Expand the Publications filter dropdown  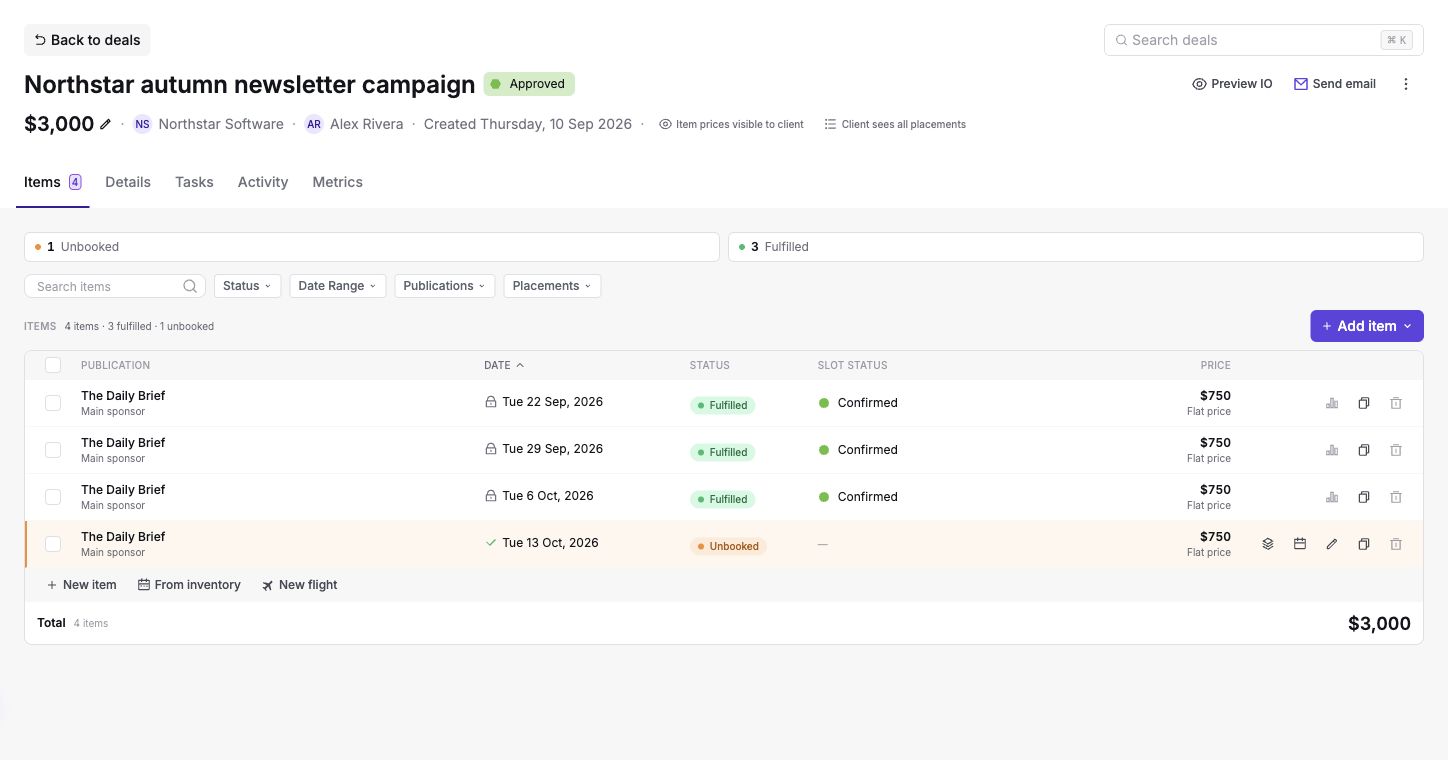coord(445,286)
